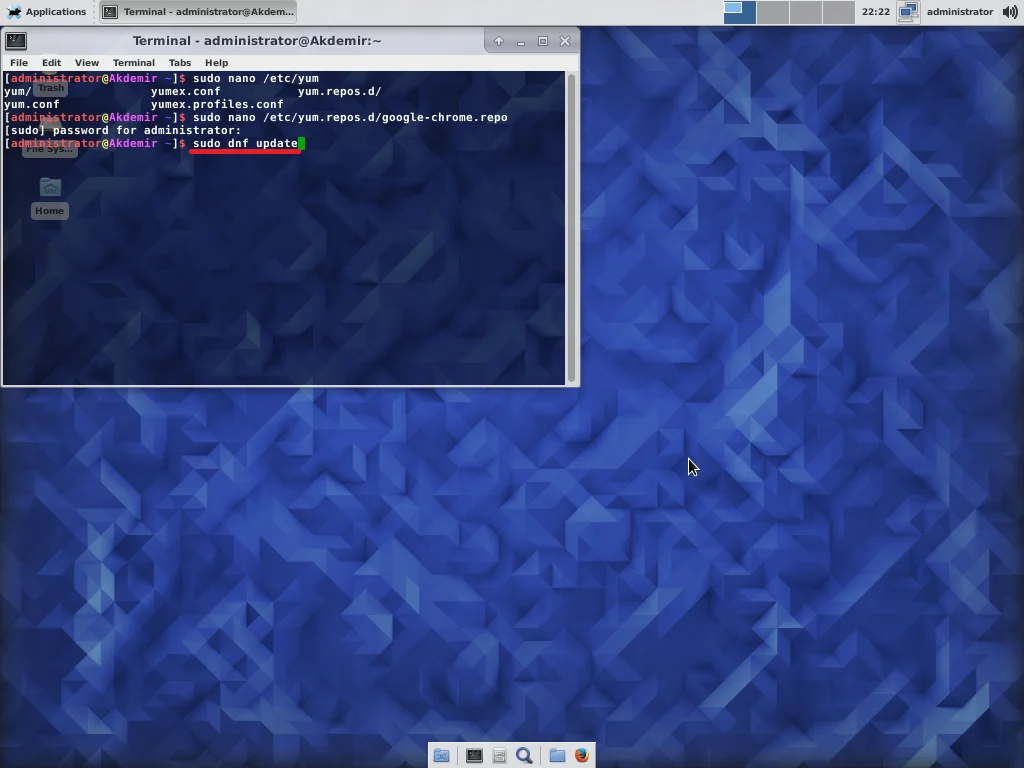This screenshot has width=1024, height=768.
Task: Click the volume speaker icon
Action: point(1010,12)
